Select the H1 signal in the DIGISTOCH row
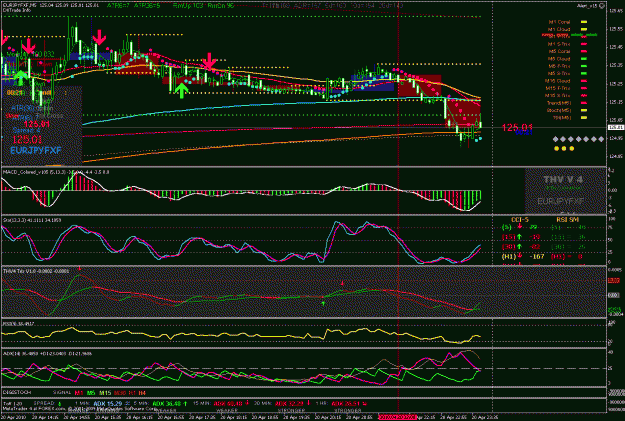625x421 pixels. click(x=132, y=393)
